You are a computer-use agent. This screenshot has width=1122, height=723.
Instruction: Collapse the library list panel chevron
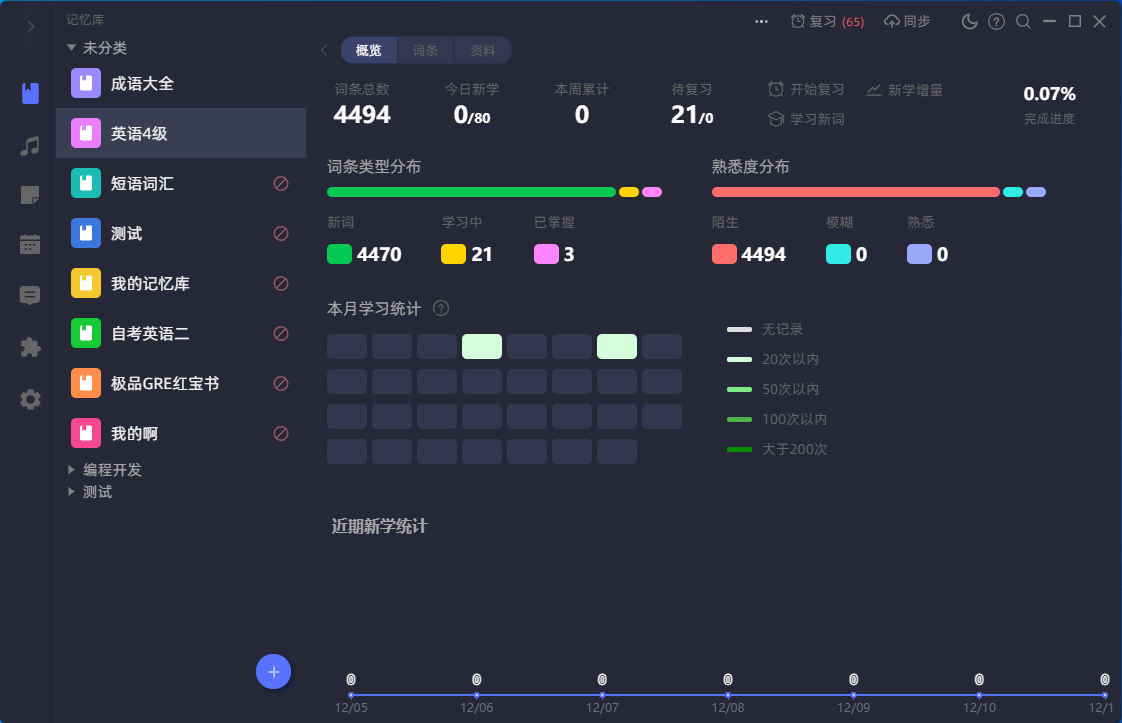pos(324,50)
